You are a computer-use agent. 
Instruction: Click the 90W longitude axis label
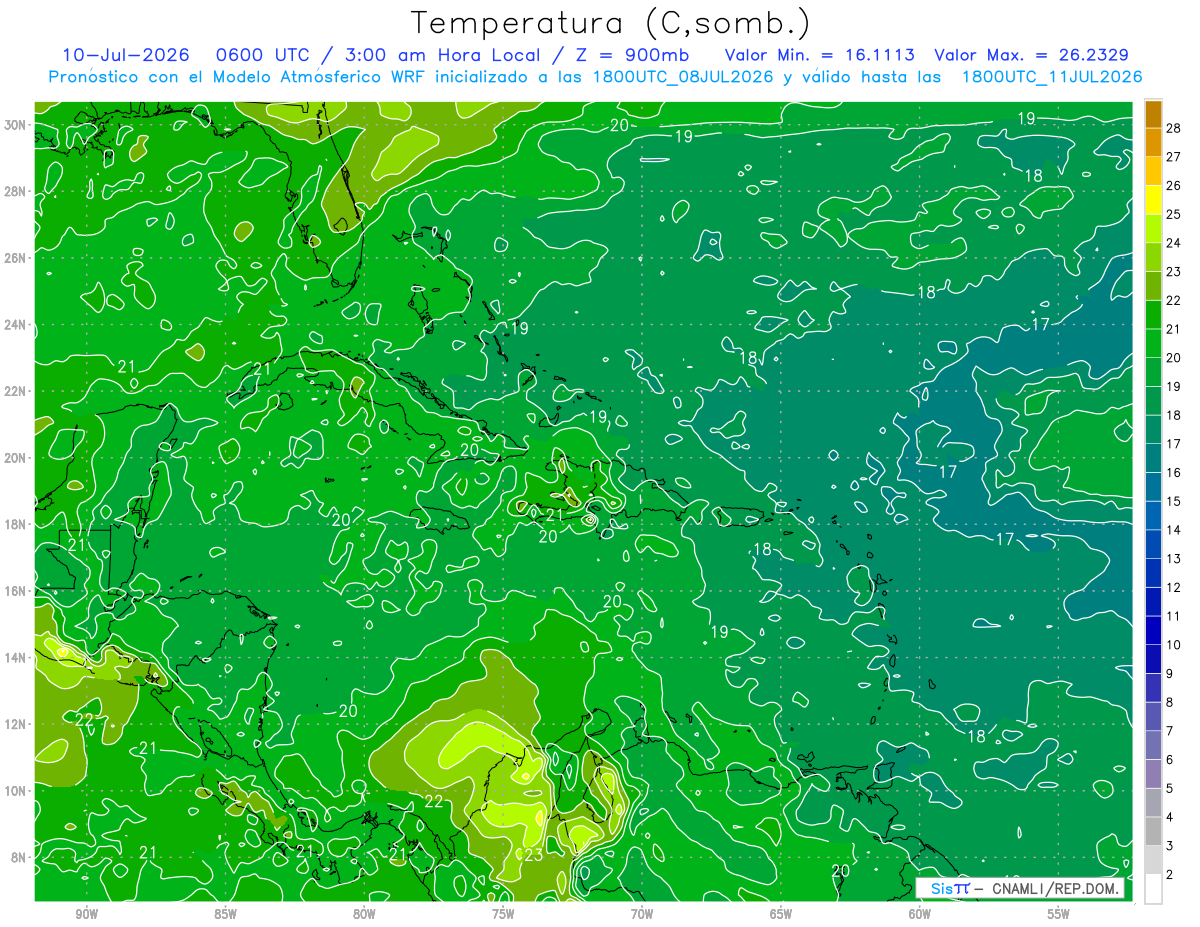point(87,914)
